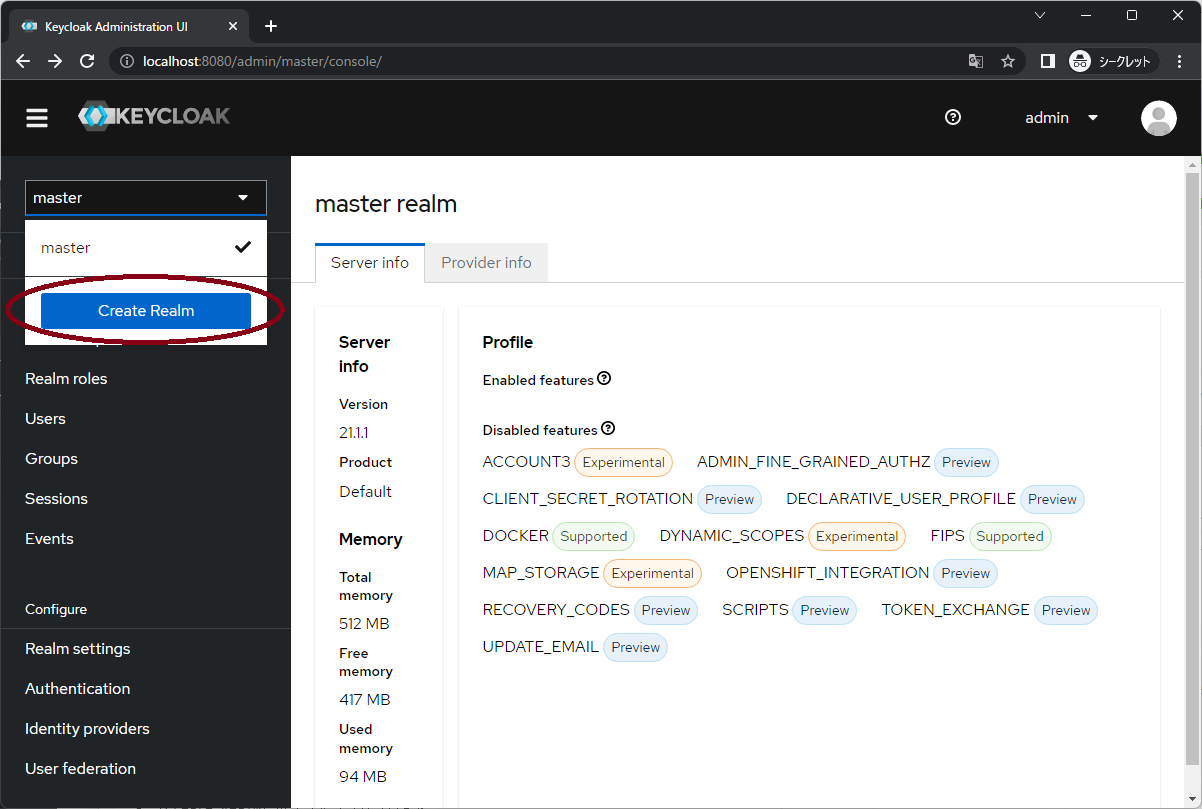Screen dimensions: 1202x809
Task: Click the FIPS Supported badge
Action: coord(1010,536)
